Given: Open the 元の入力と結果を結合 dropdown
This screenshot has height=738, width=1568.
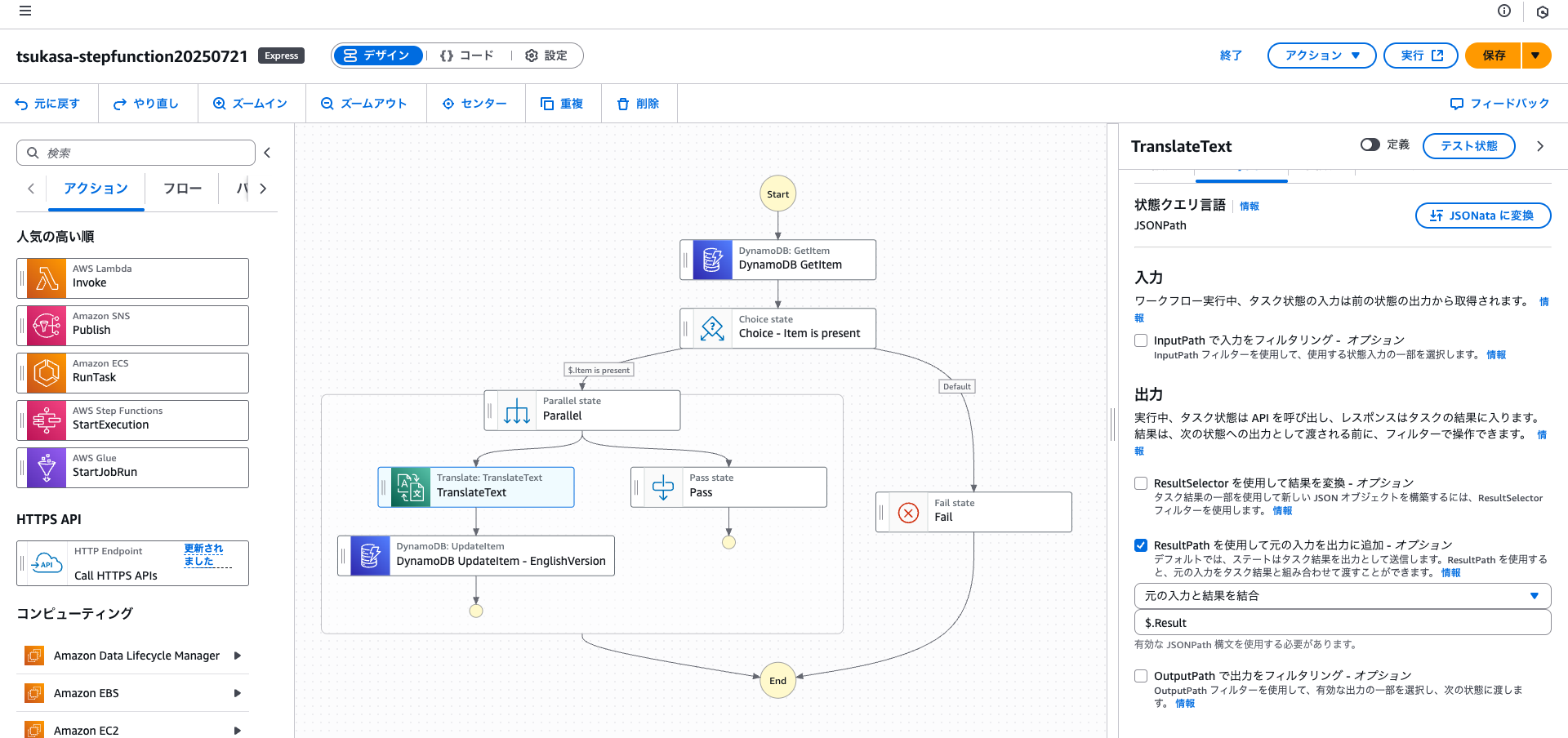Looking at the screenshot, I should pos(1343,596).
